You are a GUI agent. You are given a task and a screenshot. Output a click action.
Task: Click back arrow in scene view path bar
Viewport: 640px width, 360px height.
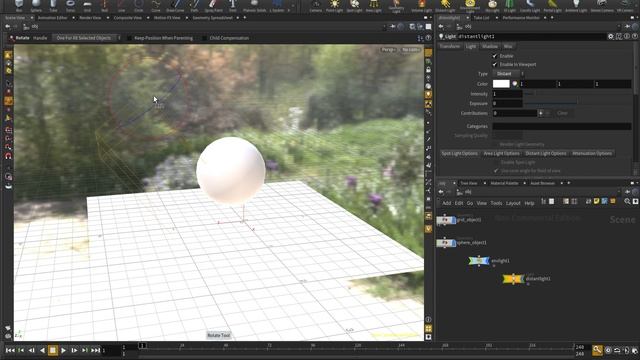click(x=8, y=27)
